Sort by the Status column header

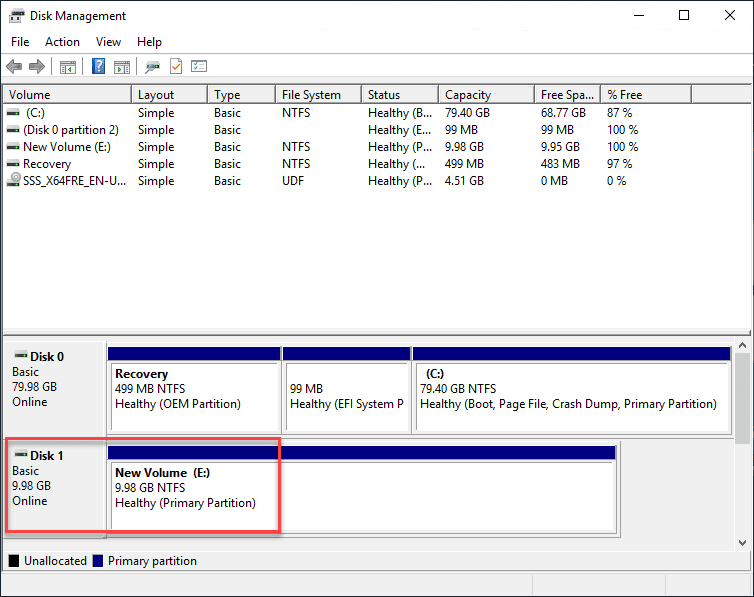401,95
